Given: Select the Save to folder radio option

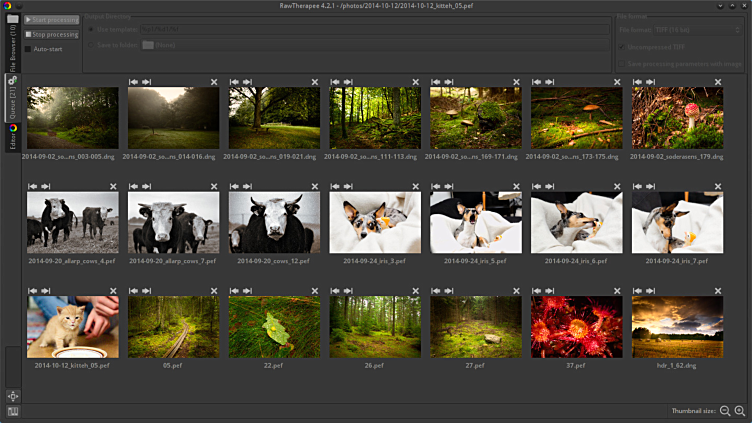Looking at the screenshot, I should click(93, 44).
